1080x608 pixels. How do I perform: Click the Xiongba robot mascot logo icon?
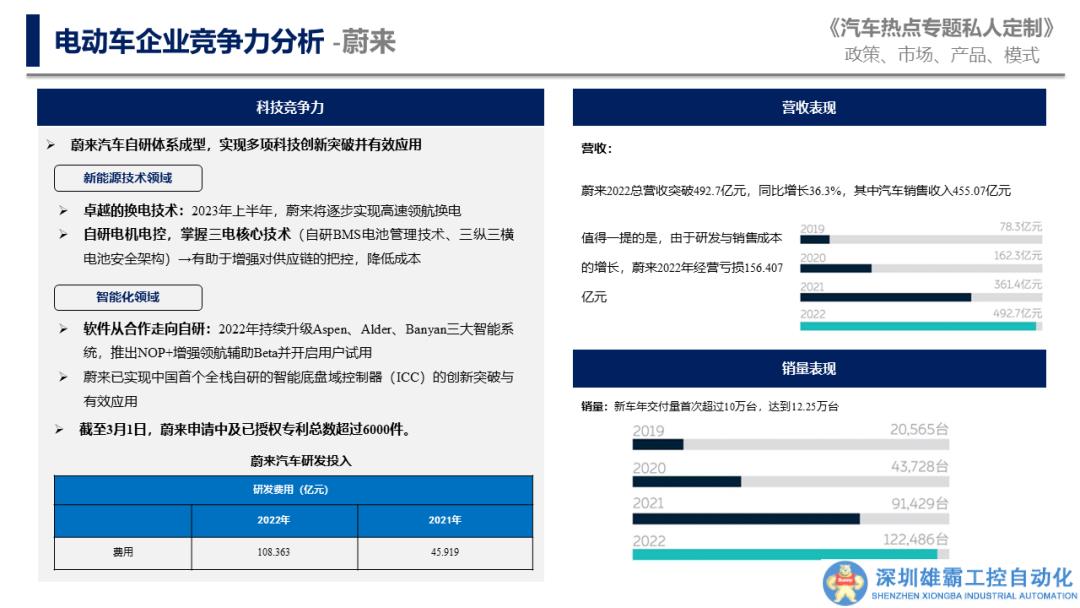point(846,582)
